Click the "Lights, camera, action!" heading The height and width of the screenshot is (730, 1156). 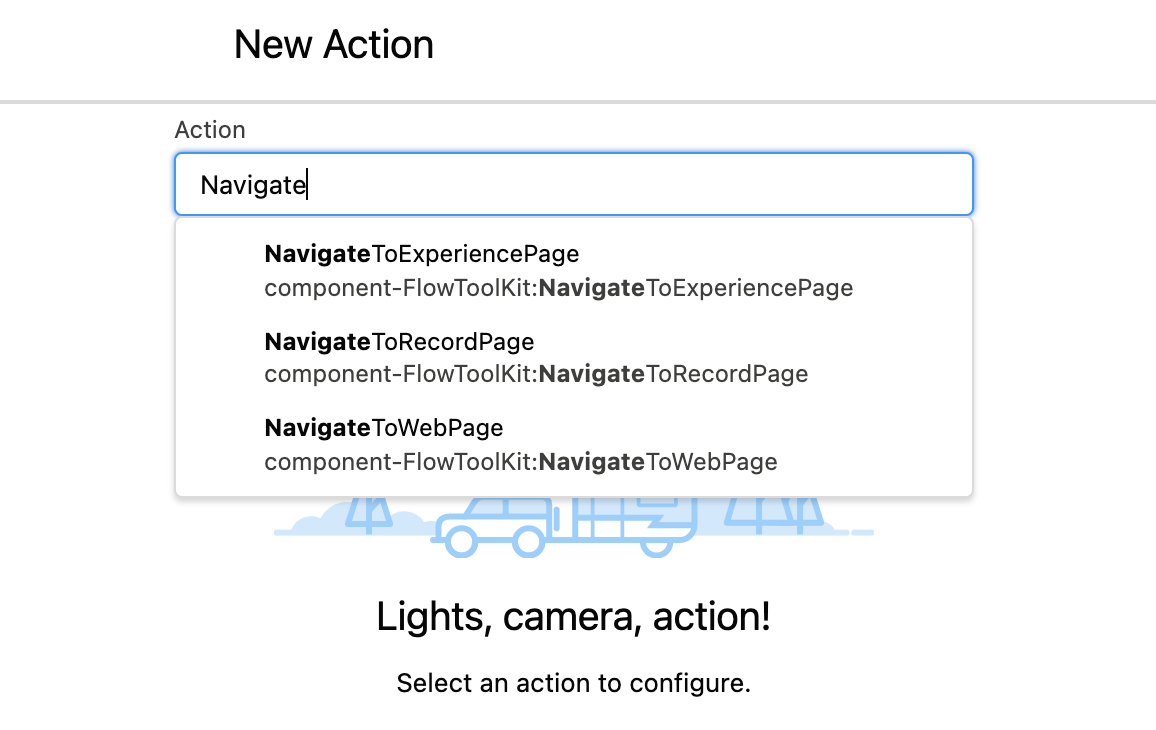pyautogui.click(x=573, y=617)
